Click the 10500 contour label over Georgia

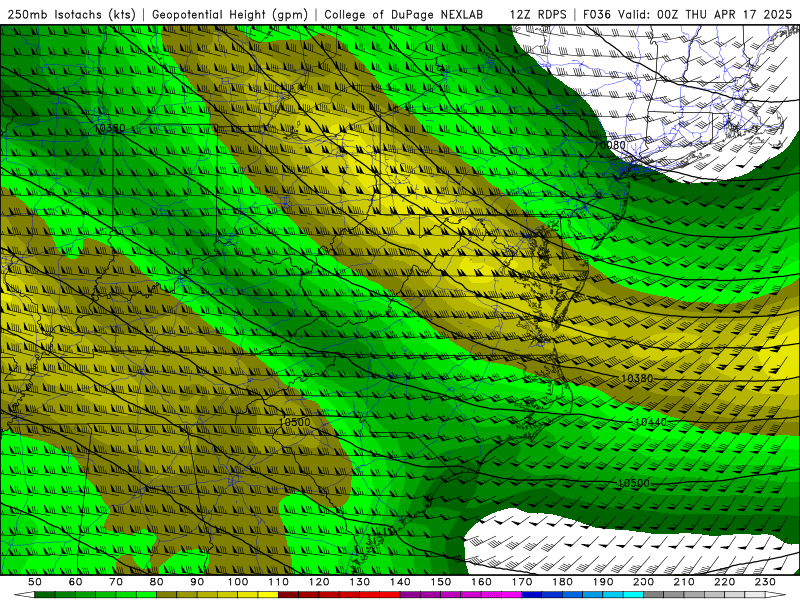coord(295,422)
